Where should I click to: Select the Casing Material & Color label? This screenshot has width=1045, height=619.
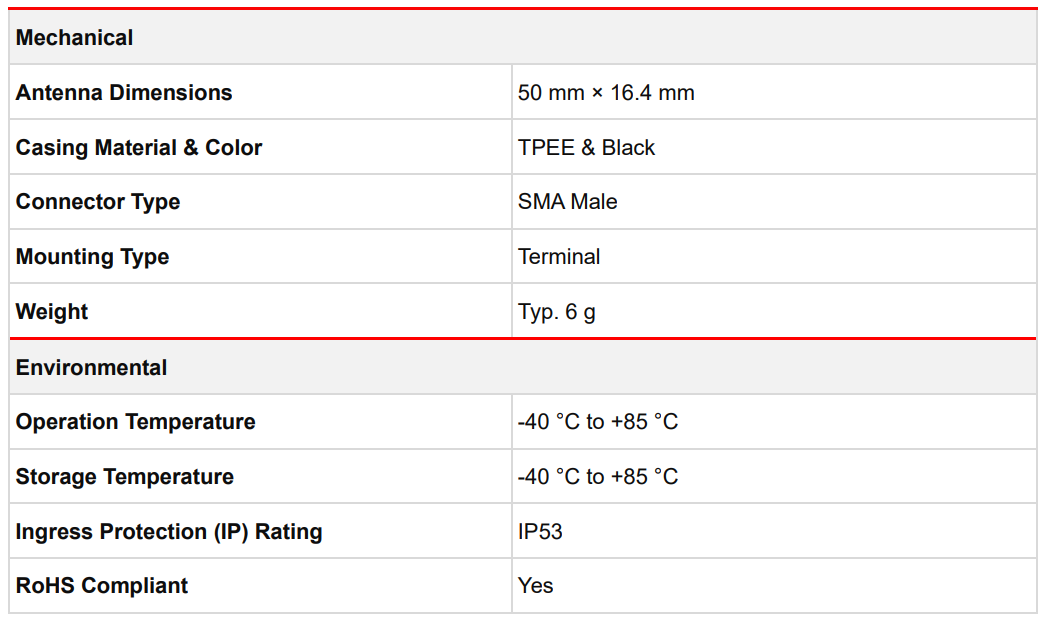tap(139, 148)
